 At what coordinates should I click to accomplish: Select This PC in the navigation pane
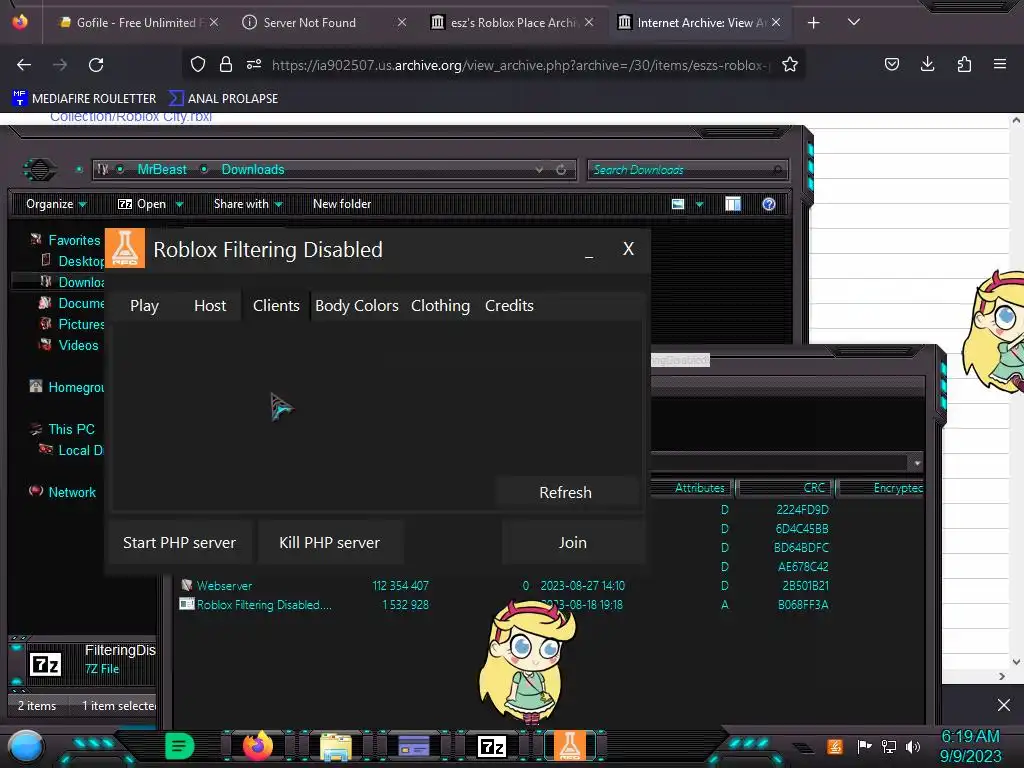tap(71, 430)
